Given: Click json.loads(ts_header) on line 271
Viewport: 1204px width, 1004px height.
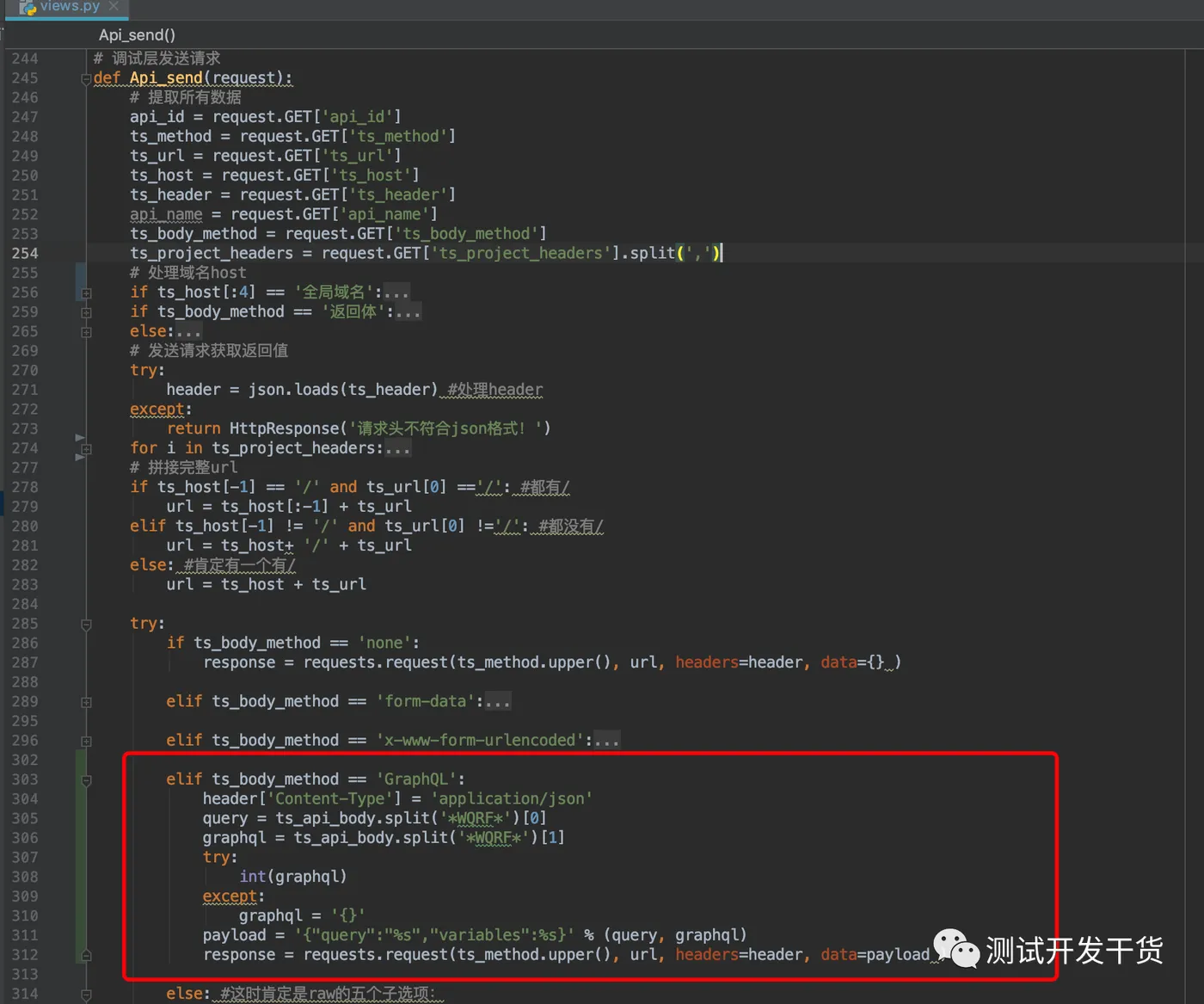Looking at the screenshot, I should click(x=343, y=390).
